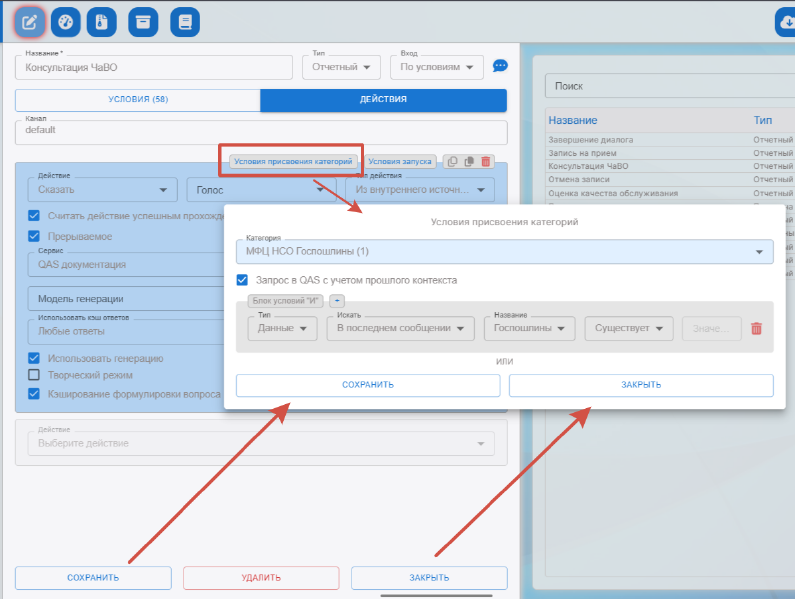Image resolution: width=795 pixels, height=599 pixels.
Task: Uncheck the Прерываемое checkbox
Action: 34,237
